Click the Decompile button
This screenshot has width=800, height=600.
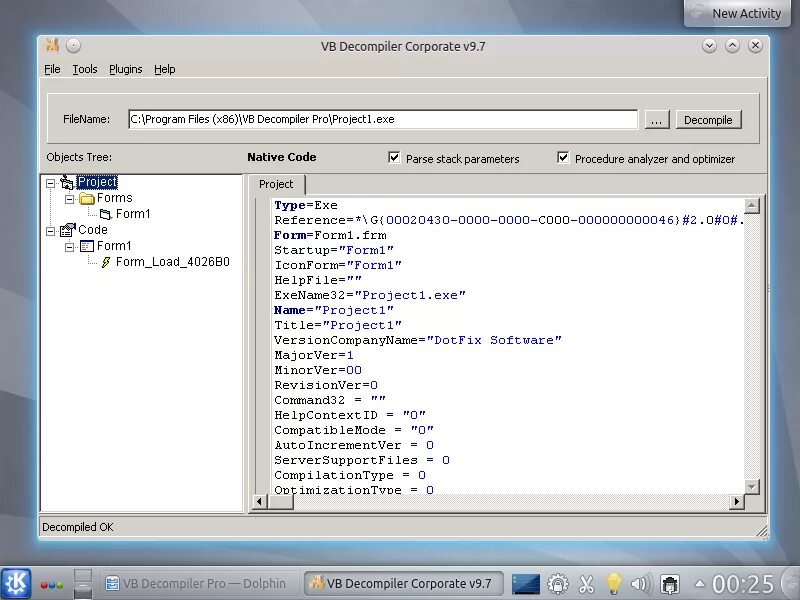pyautogui.click(x=708, y=120)
